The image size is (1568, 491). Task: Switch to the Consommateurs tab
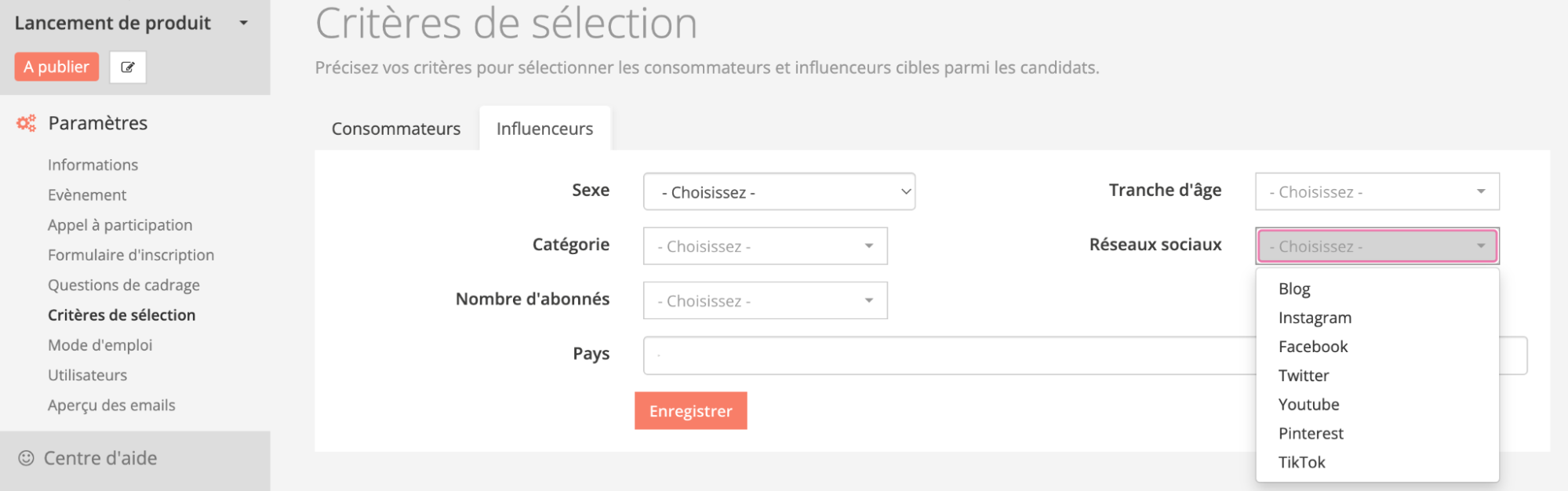(396, 129)
